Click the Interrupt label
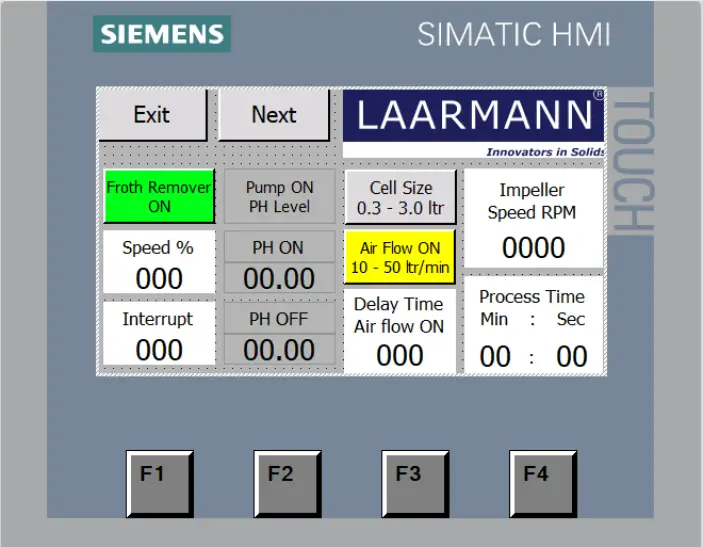Image resolution: width=703 pixels, height=547 pixels. point(158,319)
